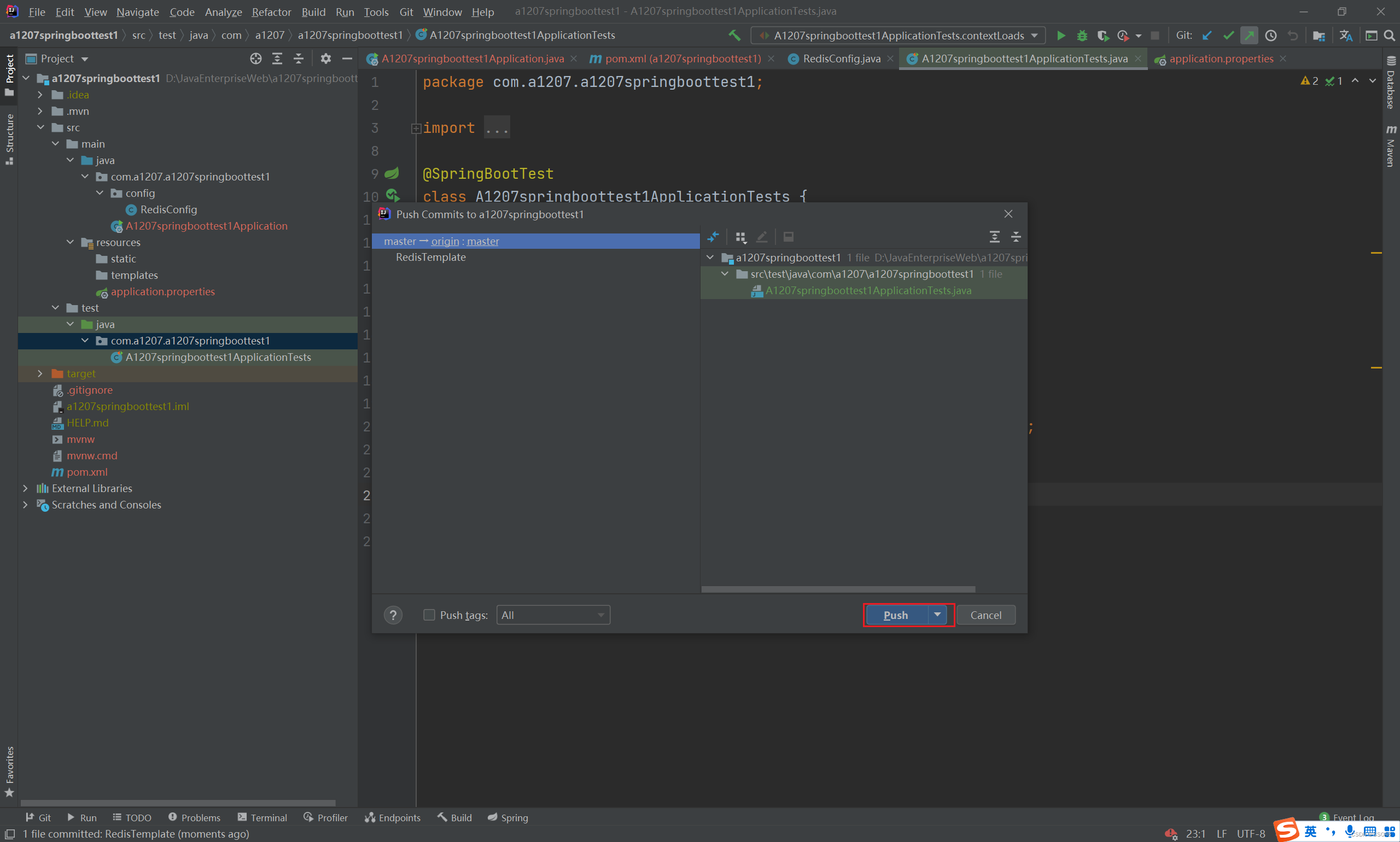Collapse the src folder
This screenshot has height=842, width=1400.
[x=40, y=127]
